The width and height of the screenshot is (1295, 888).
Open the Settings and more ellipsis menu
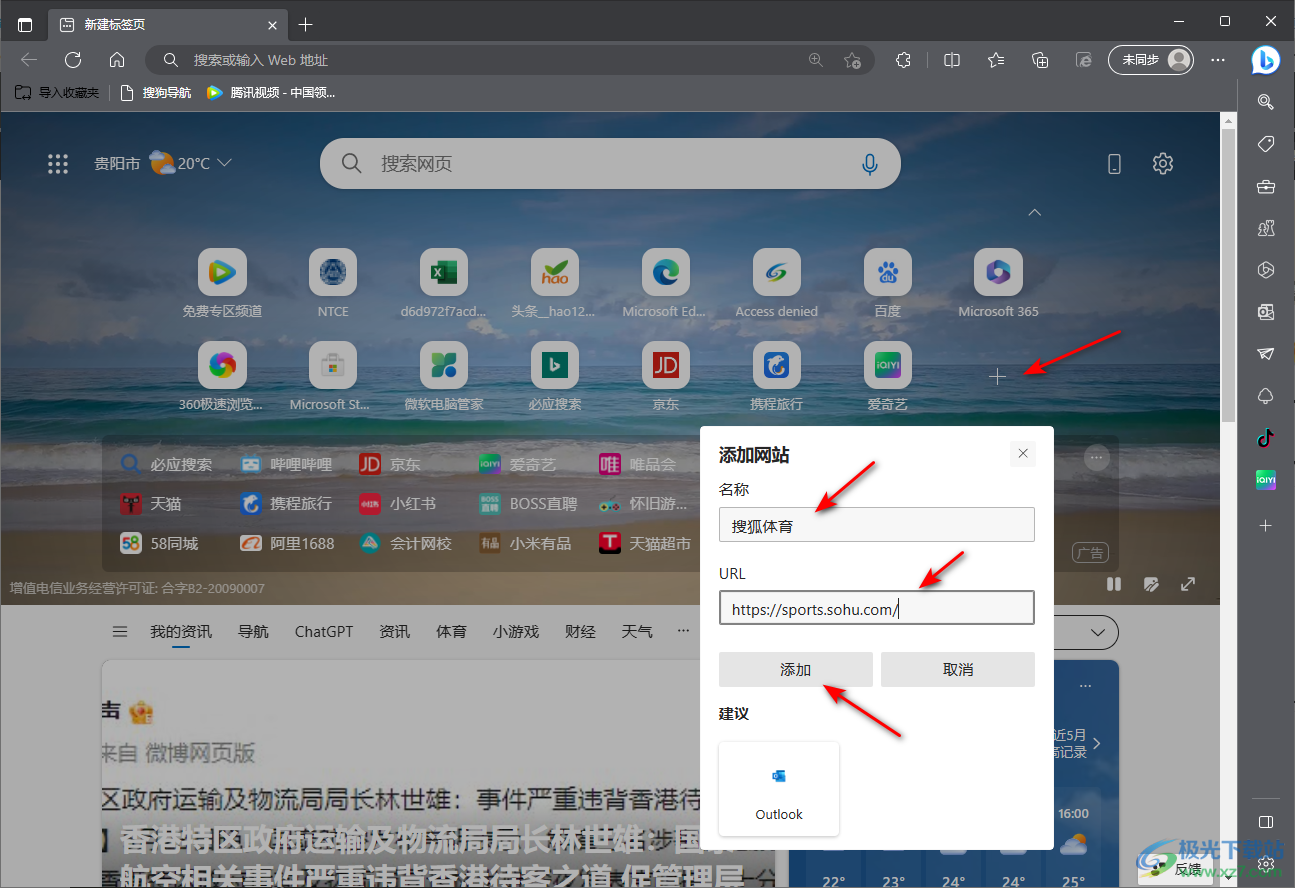click(1218, 60)
